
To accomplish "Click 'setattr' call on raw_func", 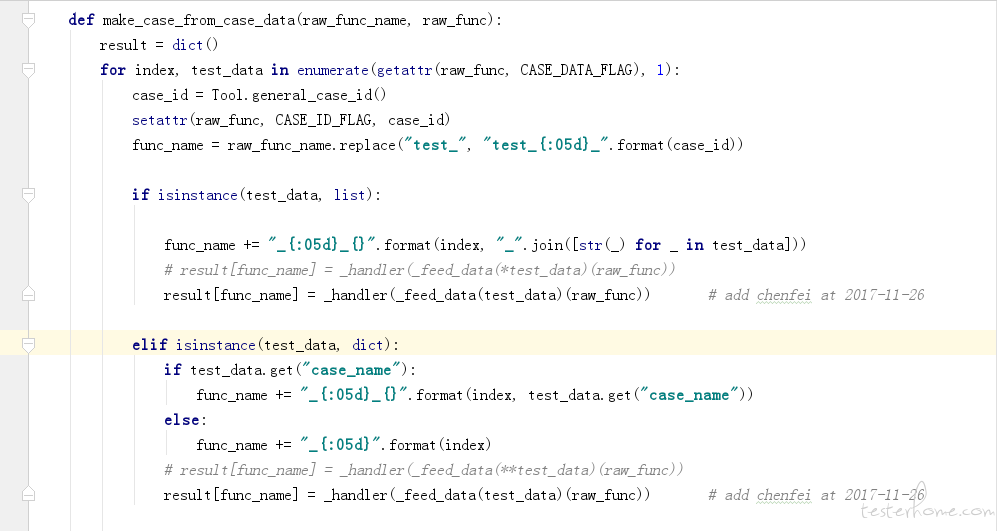I will (x=160, y=120).
